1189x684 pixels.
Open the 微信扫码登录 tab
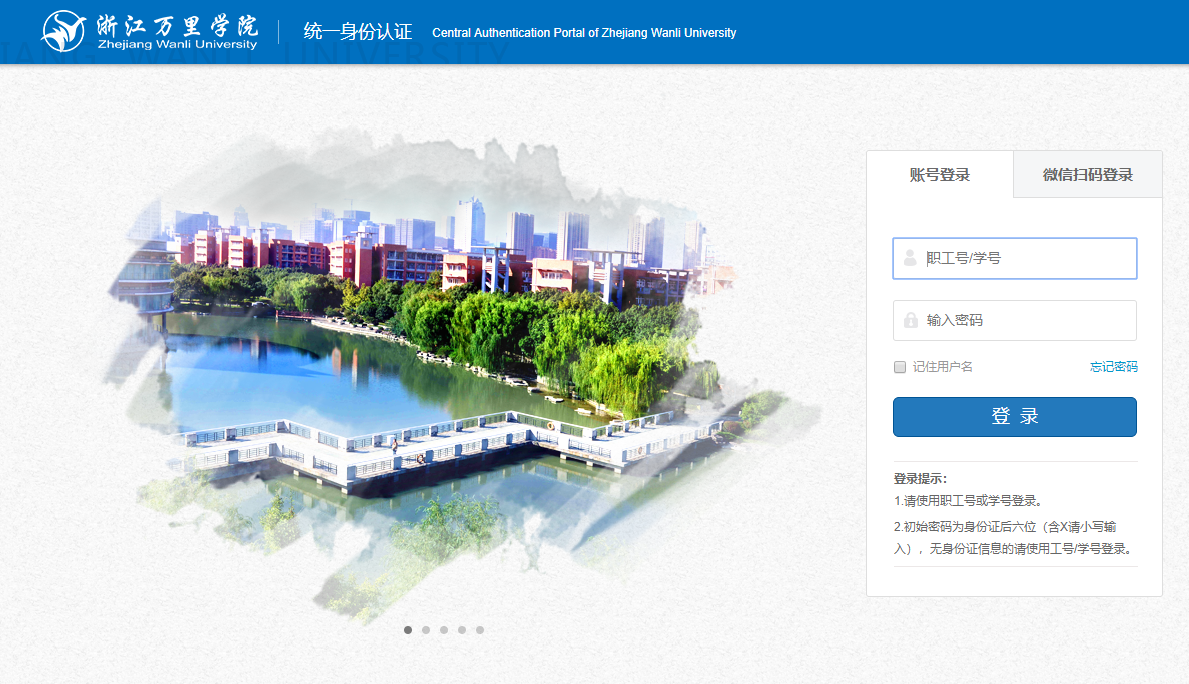(1087, 175)
